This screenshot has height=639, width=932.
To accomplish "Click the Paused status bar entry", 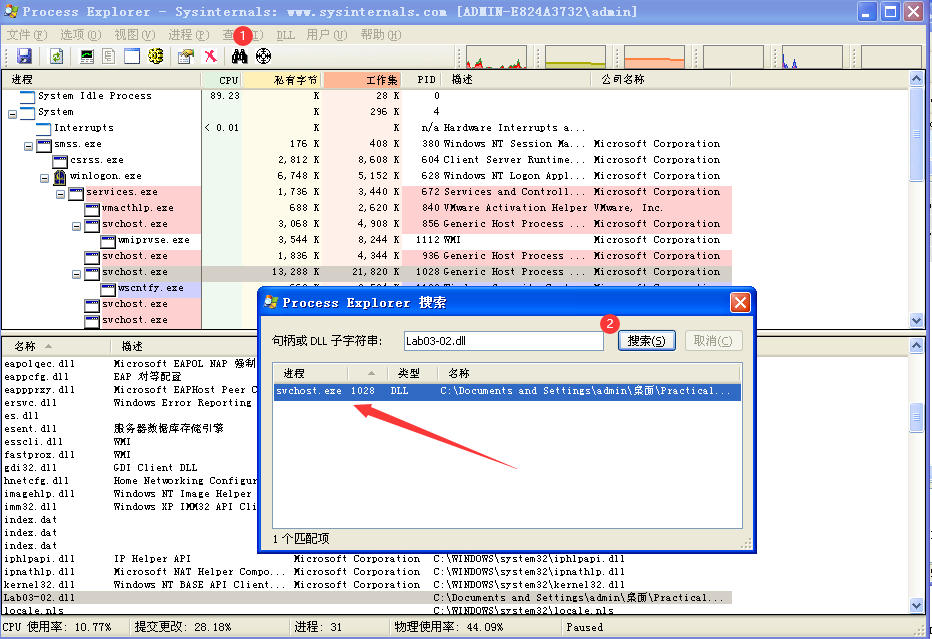I will (x=584, y=627).
